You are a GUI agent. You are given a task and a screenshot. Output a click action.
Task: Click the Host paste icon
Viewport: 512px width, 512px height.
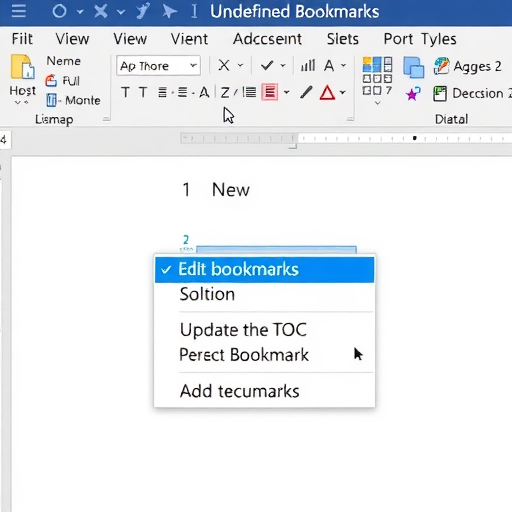[23, 67]
